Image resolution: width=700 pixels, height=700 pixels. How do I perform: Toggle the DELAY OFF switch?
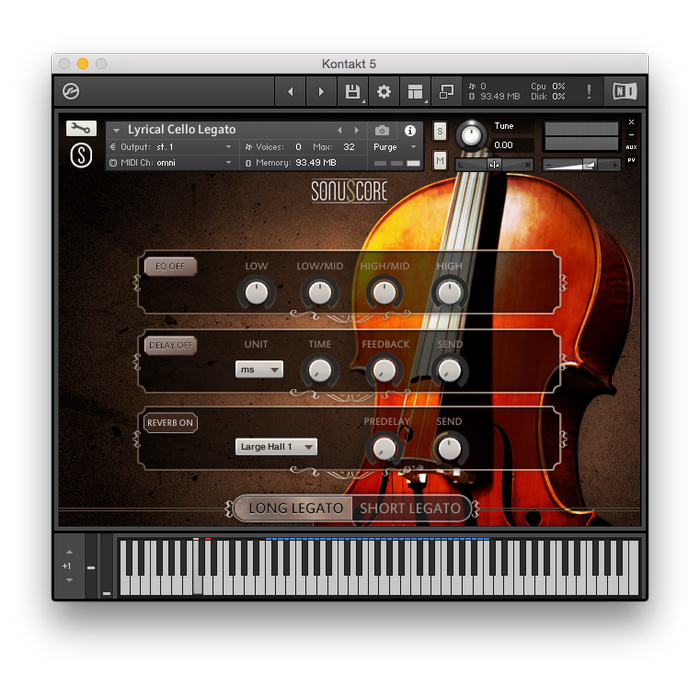pyautogui.click(x=170, y=345)
